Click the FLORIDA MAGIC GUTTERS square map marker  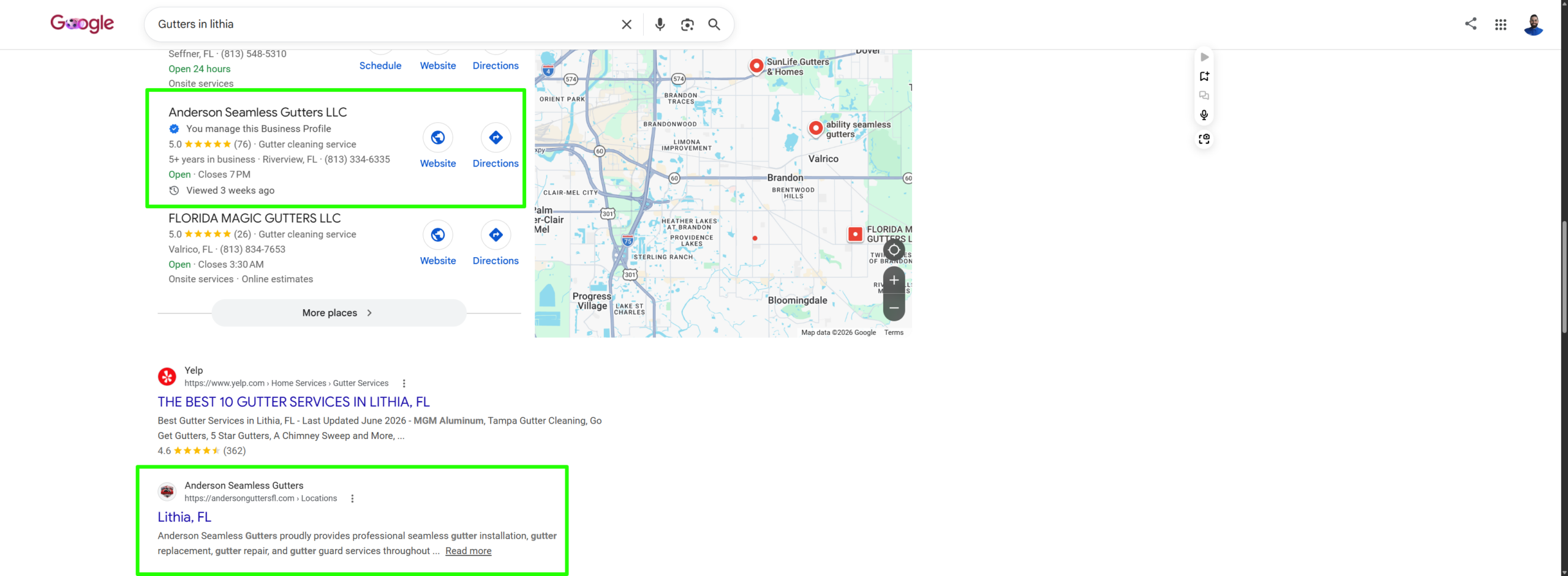coord(855,234)
